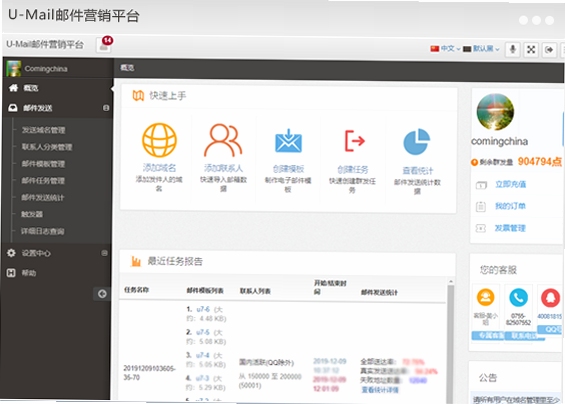Click the scroll-up arrow of task table
This screenshot has width=565, height=404.
451,281
